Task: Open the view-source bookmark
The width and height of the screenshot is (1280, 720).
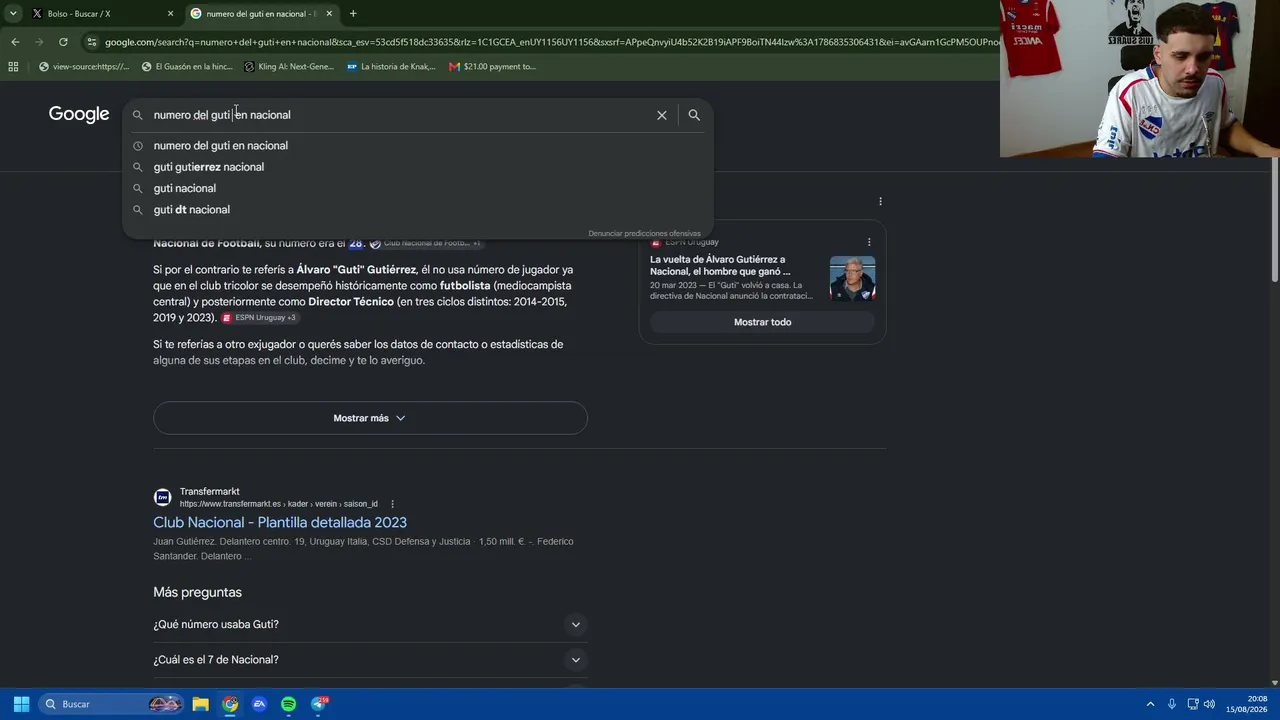Action: tap(84, 67)
